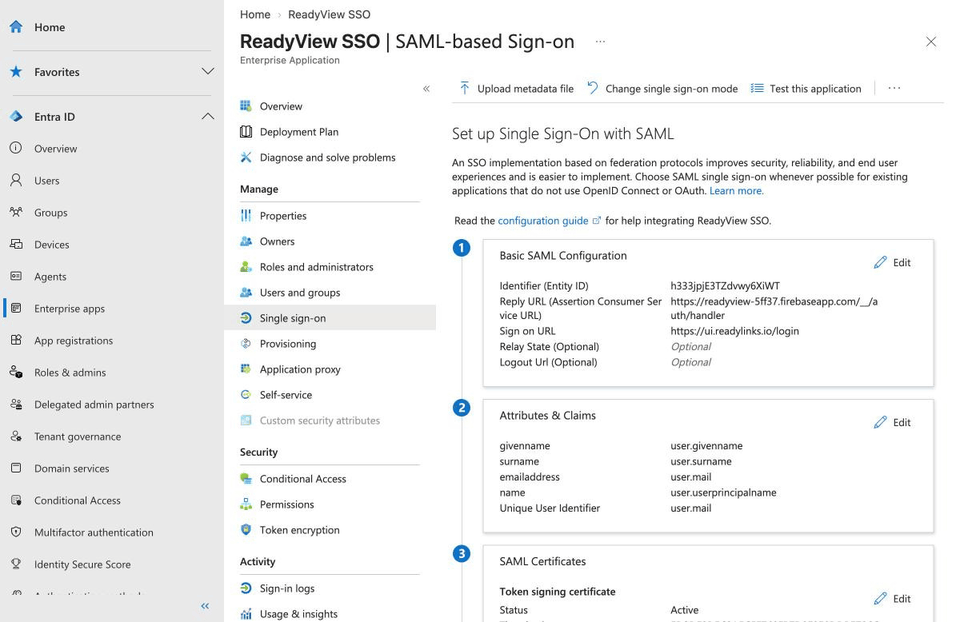This screenshot has width=960, height=622.
Task: Click the Tenant governance icon
Action: click(17, 436)
